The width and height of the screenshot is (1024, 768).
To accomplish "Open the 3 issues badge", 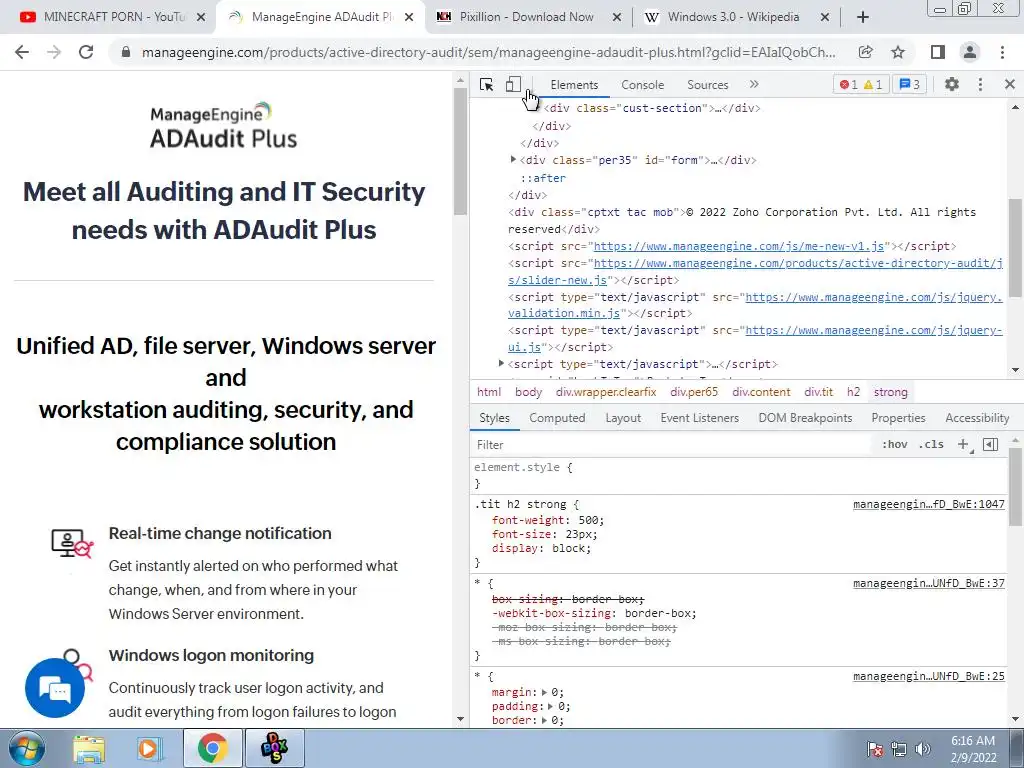I will 909,84.
